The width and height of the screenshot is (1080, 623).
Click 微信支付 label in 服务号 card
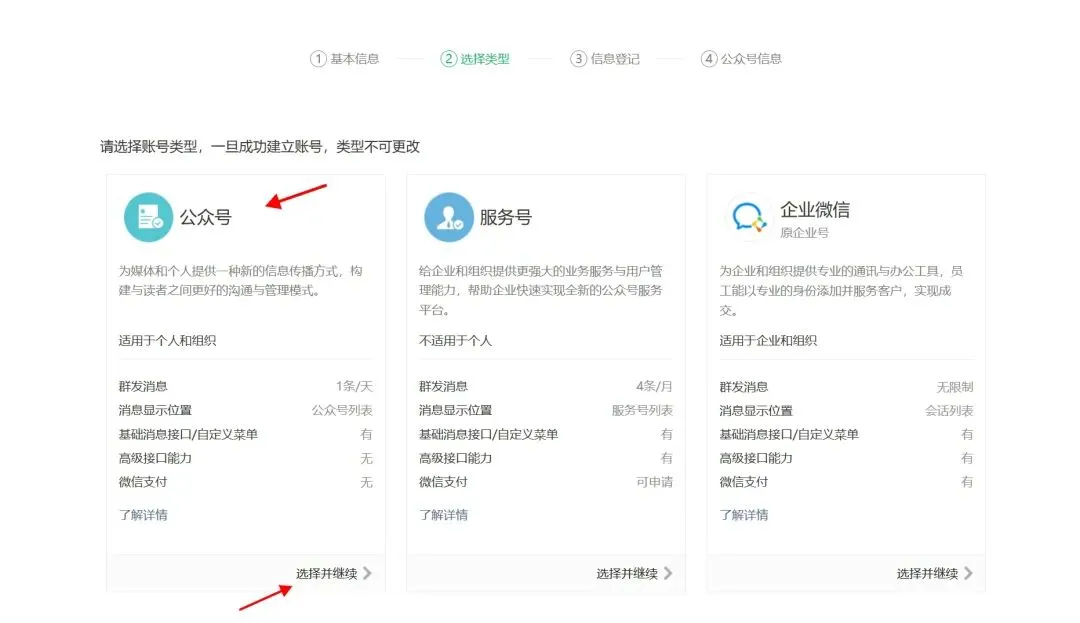444,482
